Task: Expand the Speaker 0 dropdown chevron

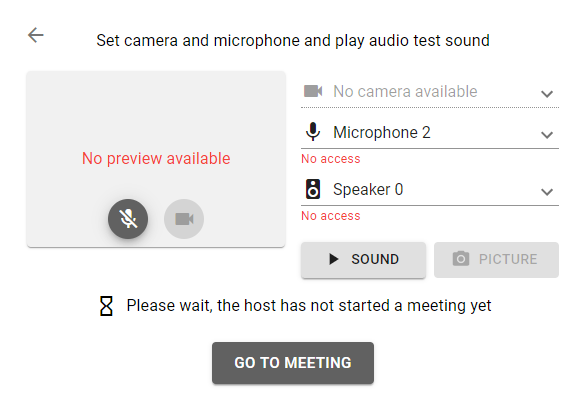Action: pos(547,192)
